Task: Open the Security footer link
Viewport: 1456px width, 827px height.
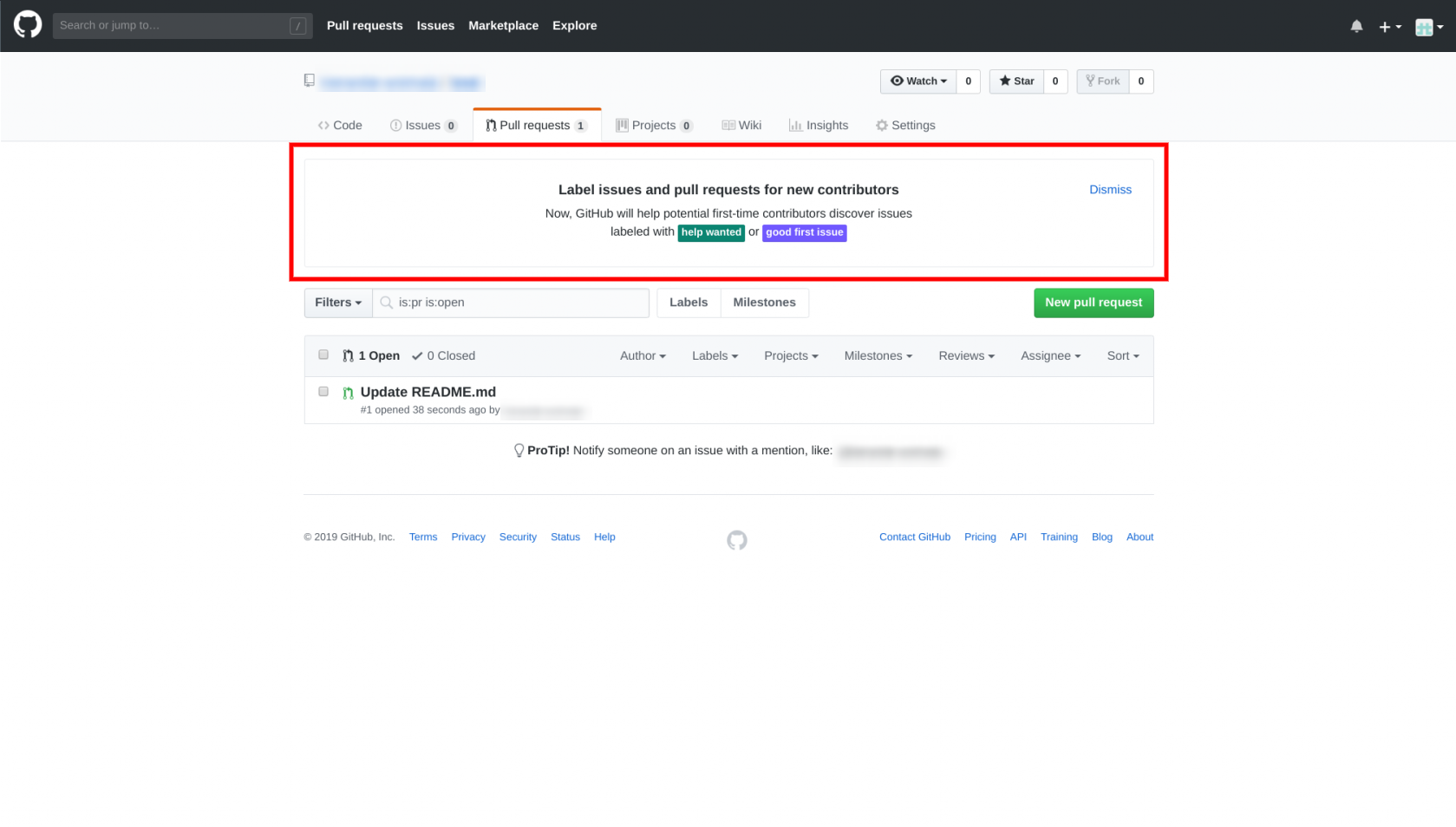Action: coord(518,537)
